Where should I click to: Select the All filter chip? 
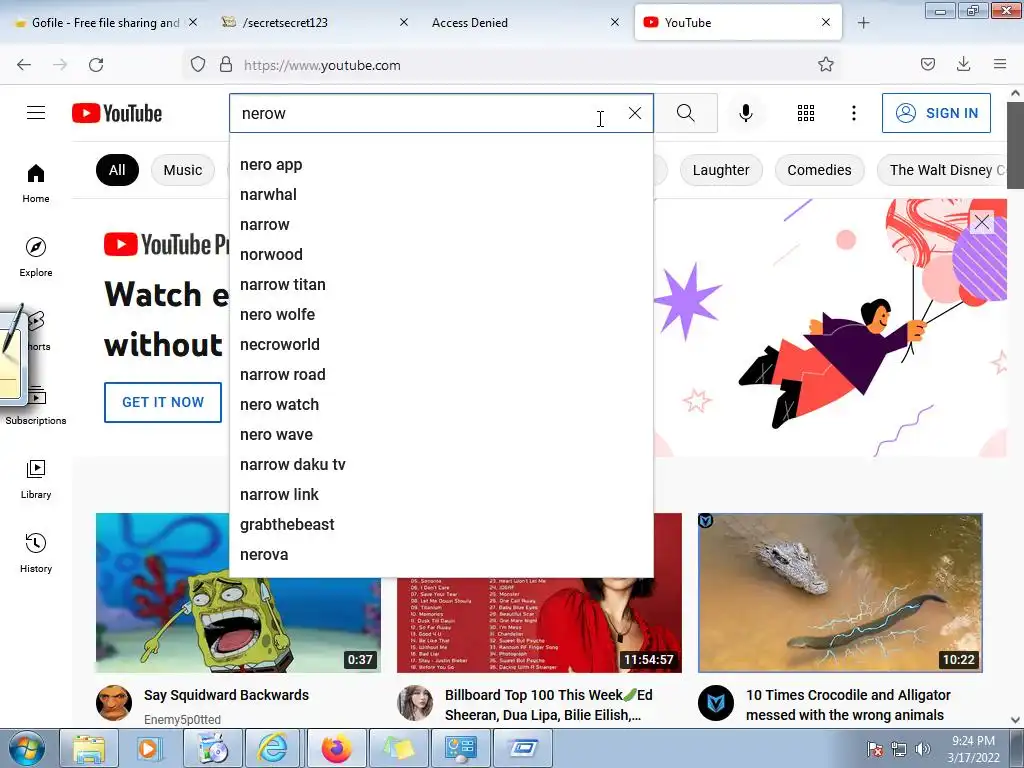[117, 170]
